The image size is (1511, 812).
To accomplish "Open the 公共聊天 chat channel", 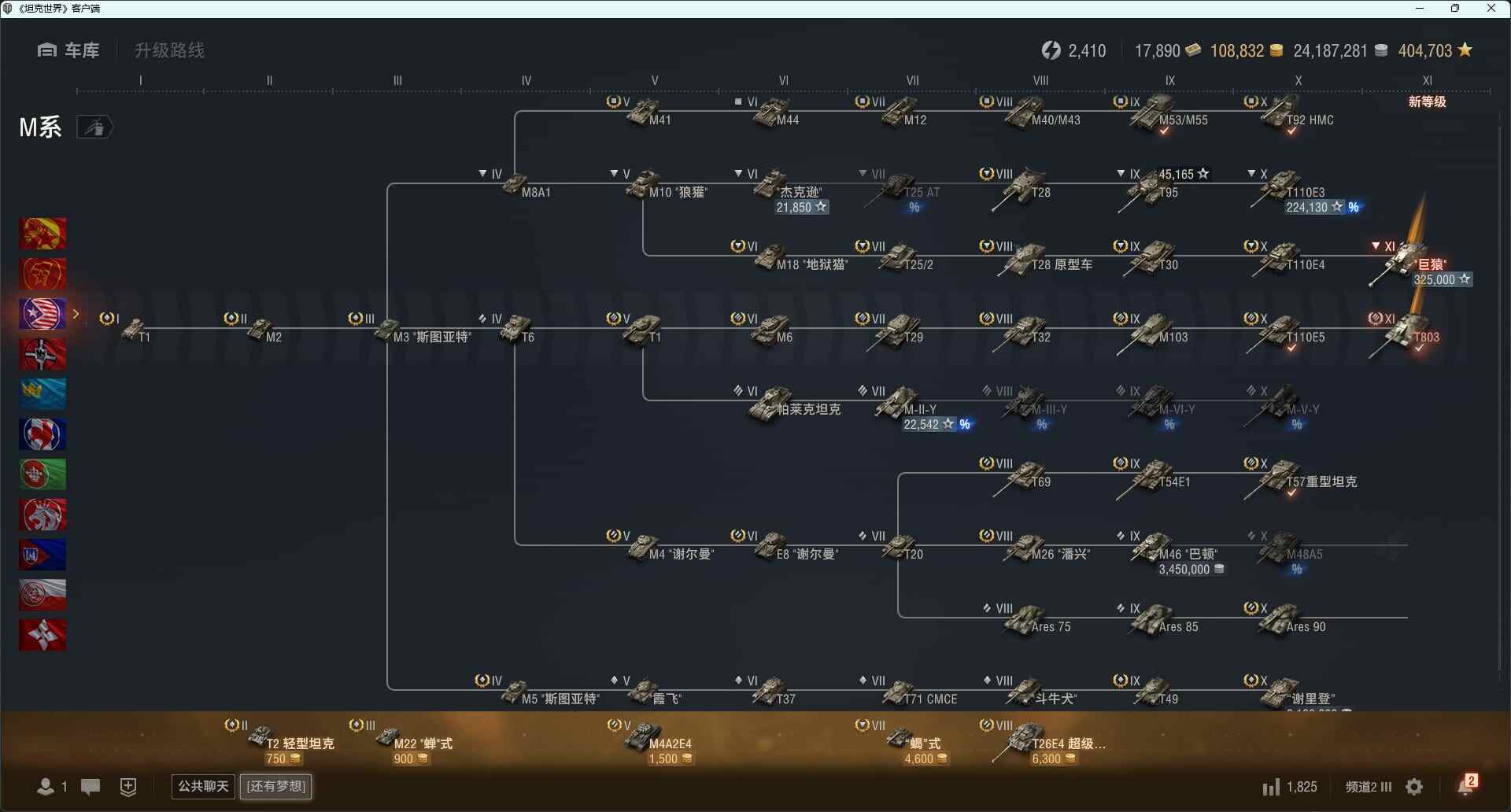I will (x=203, y=786).
